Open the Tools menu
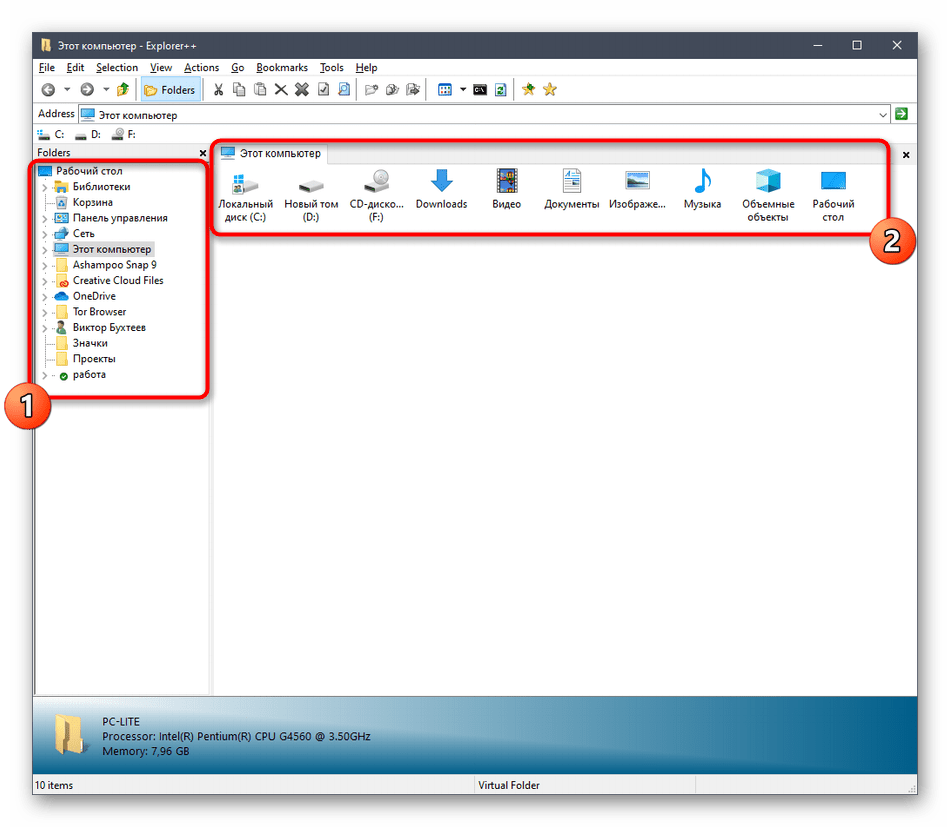Screen dimensions: 950x827 (x=331, y=68)
